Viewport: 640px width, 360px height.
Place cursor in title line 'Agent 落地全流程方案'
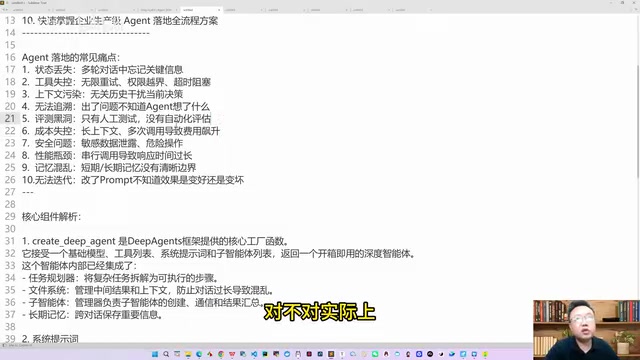point(171,20)
